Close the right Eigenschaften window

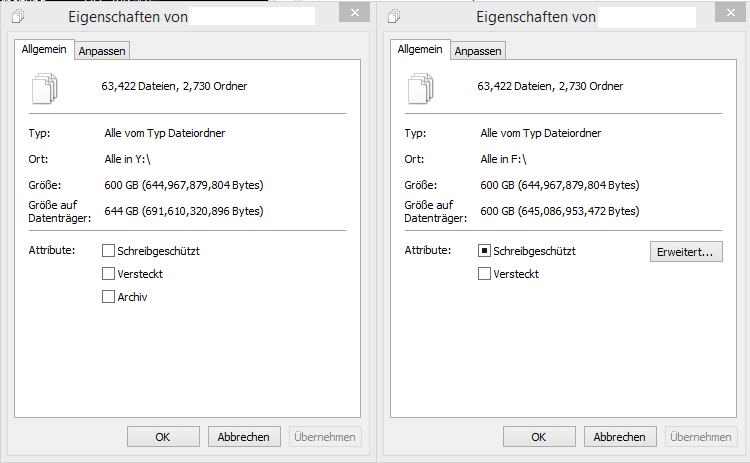(730, 13)
